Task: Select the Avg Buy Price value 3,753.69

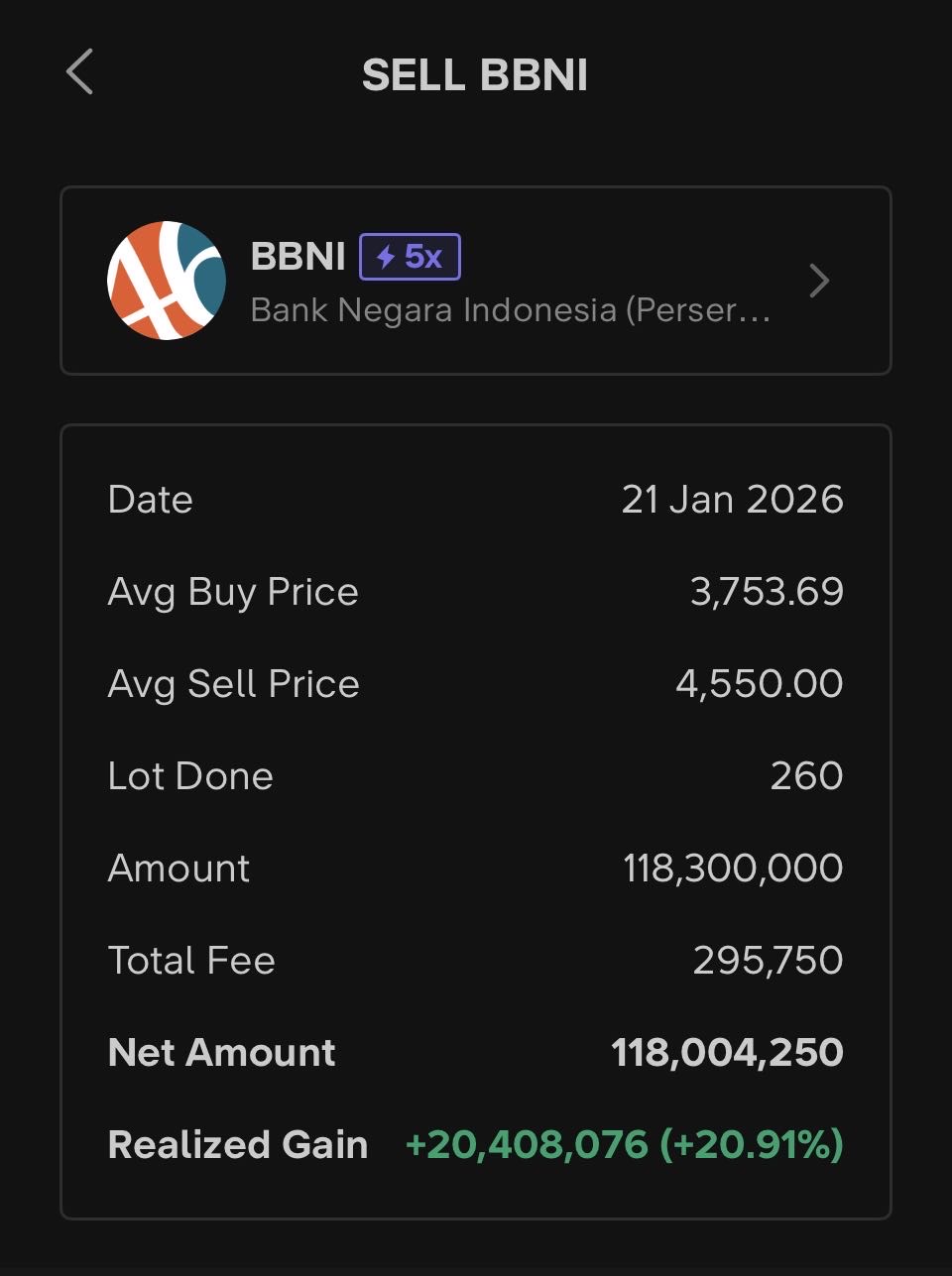Action: (767, 591)
